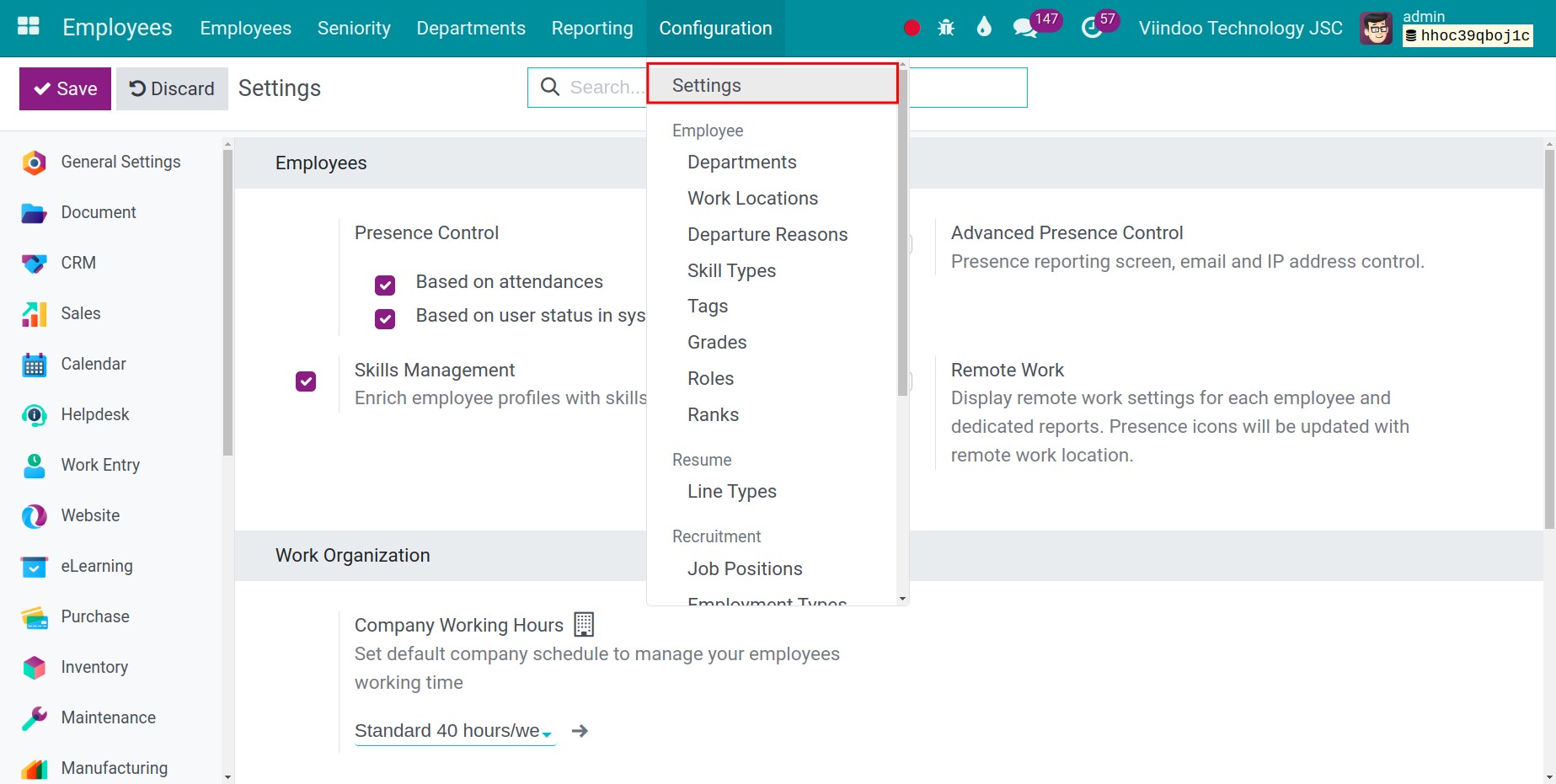Toggle Skills Management checkbox
Screen dimensions: 1556x784
point(306,381)
